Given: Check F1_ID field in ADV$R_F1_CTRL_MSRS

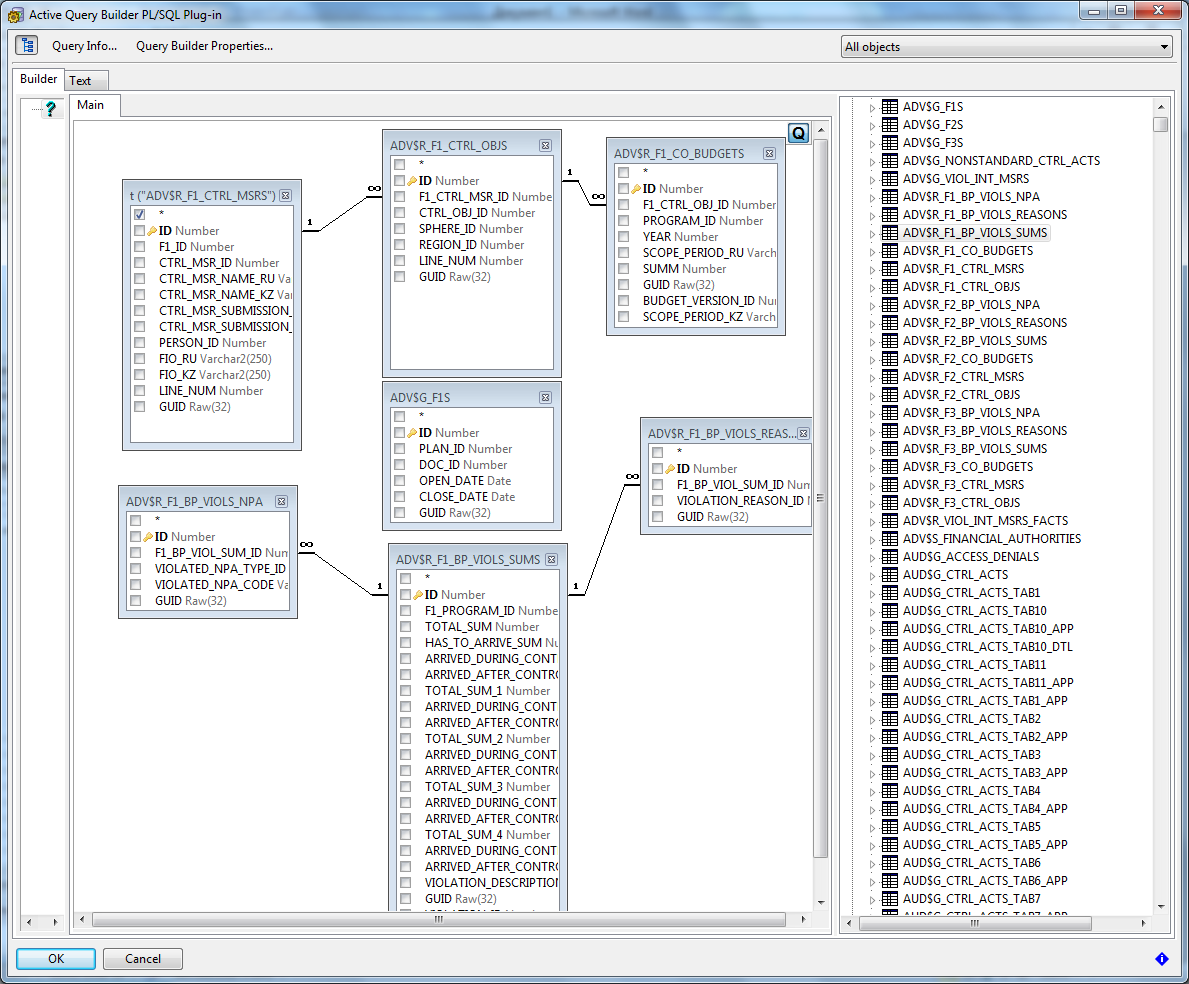Looking at the screenshot, I should pyautogui.click(x=140, y=247).
